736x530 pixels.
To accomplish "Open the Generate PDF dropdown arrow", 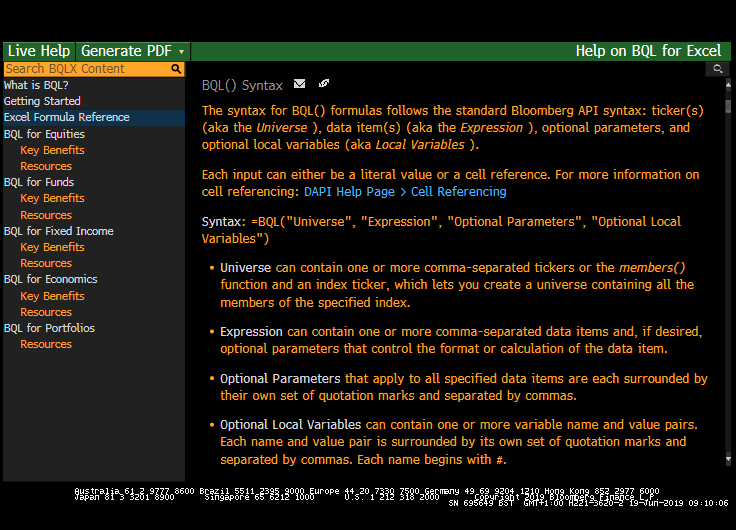I will tap(182, 52).
